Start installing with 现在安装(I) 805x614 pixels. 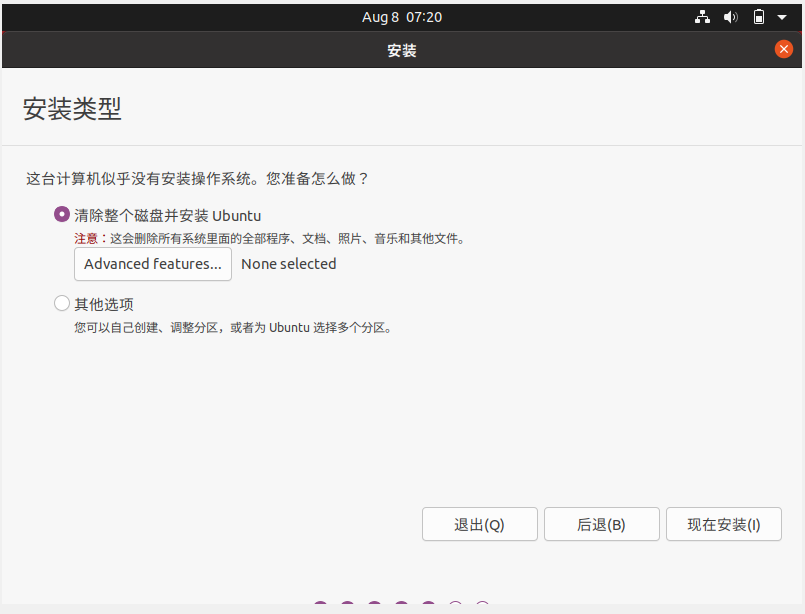click(x=723, y=524)
